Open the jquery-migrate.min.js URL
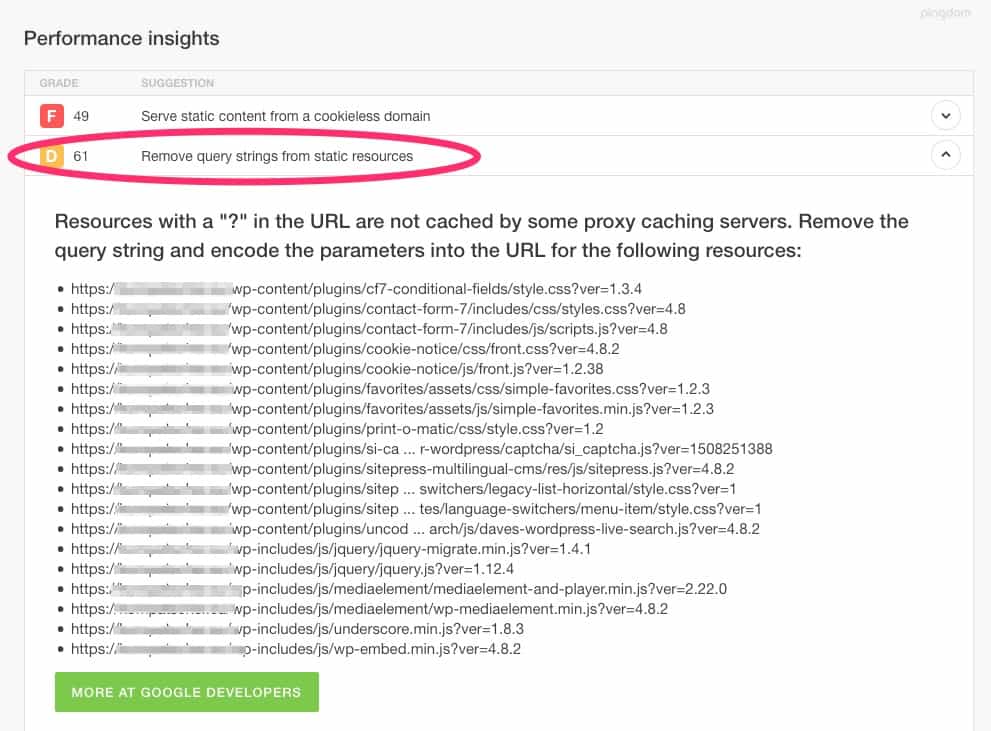The width and height of the screenshot is (991, 731). pos(331,548)
